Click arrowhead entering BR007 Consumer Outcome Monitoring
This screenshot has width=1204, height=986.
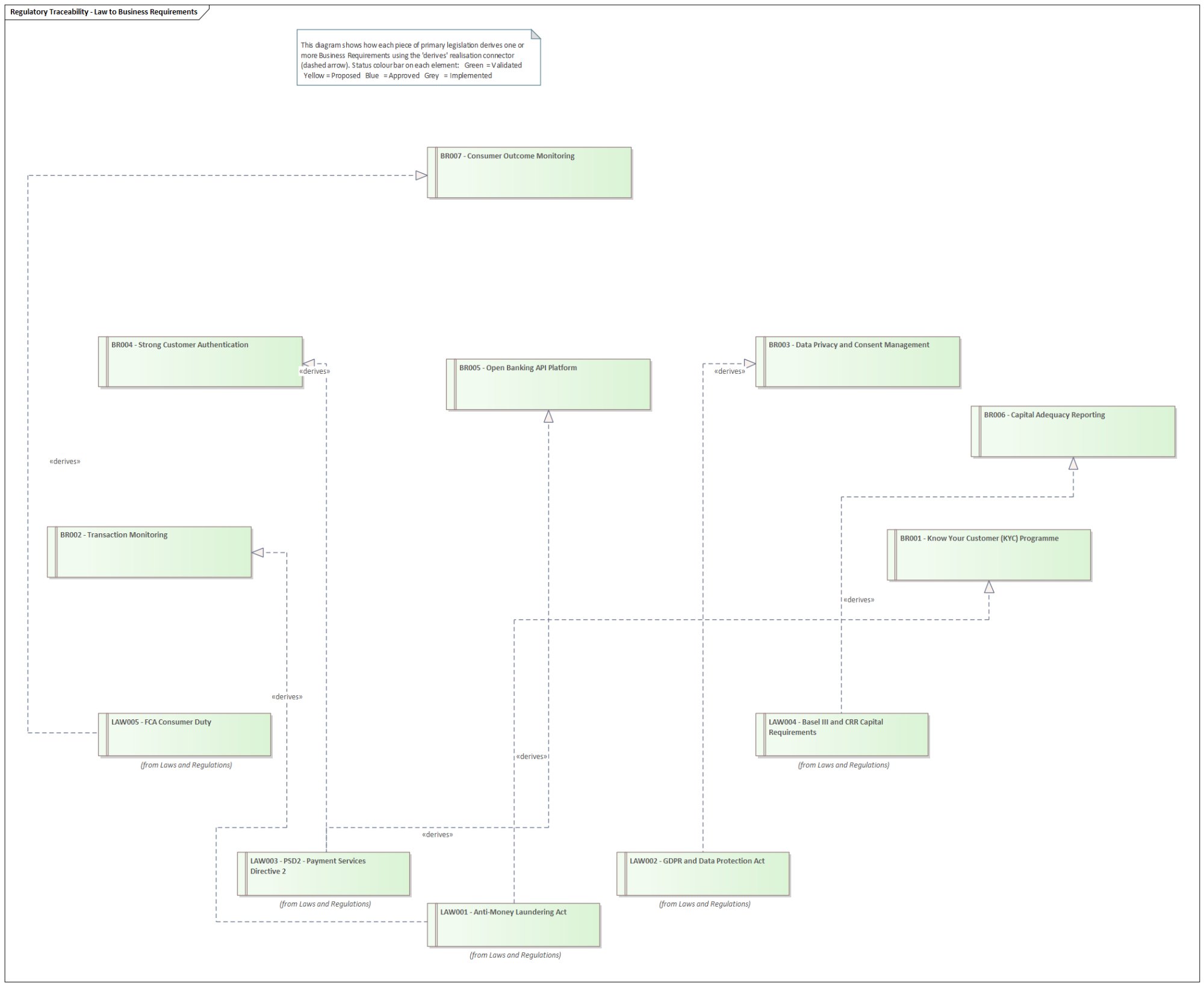pos(421,176)
